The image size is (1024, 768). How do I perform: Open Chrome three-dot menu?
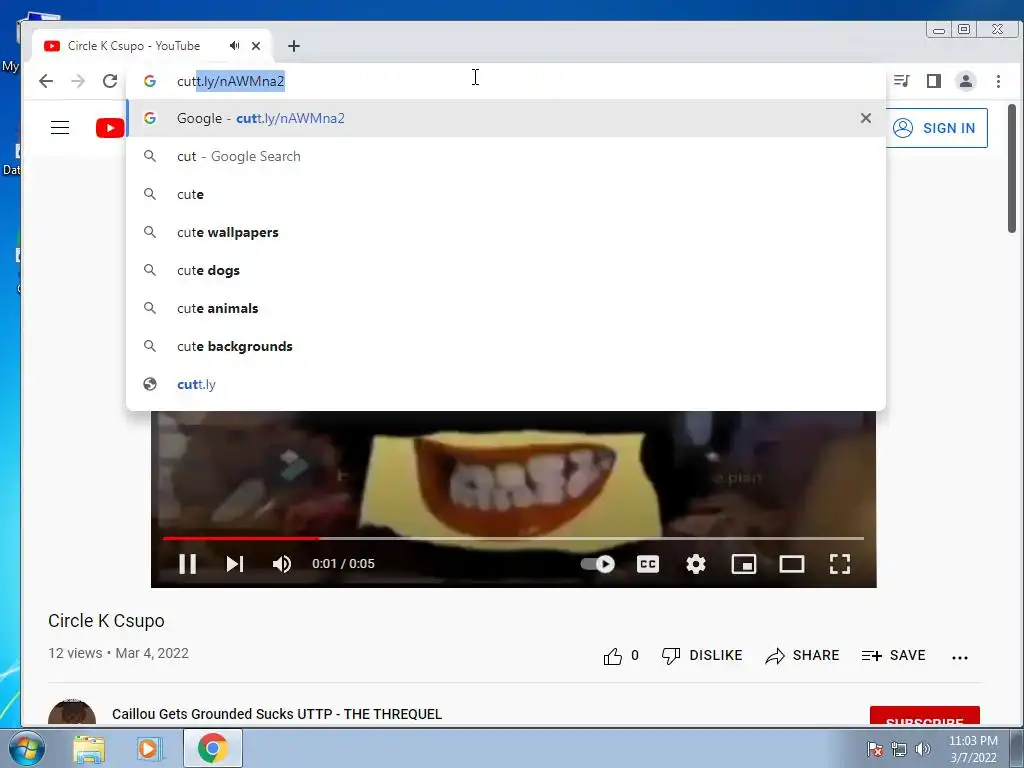point(998,81)
